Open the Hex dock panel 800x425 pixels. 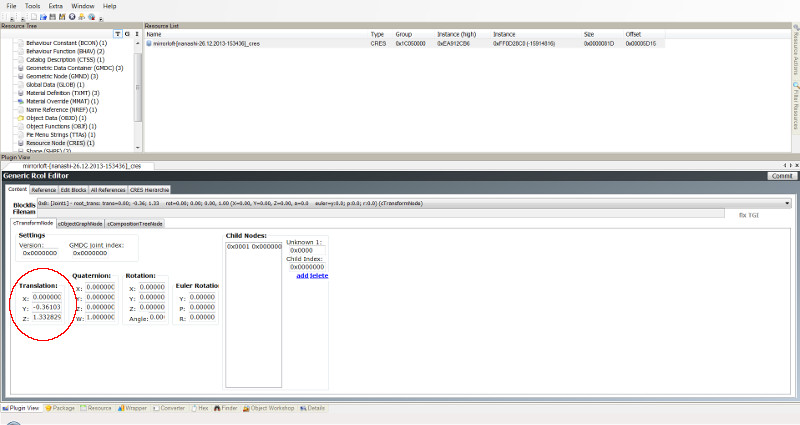pyautogui.click(x=198, y=408)
